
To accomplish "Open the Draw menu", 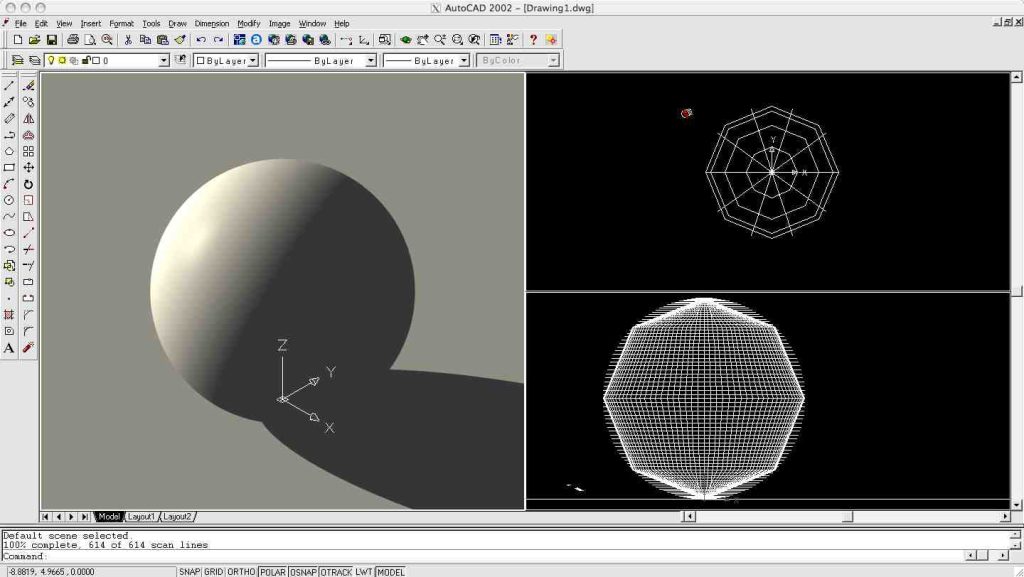I will click(177, 23).
